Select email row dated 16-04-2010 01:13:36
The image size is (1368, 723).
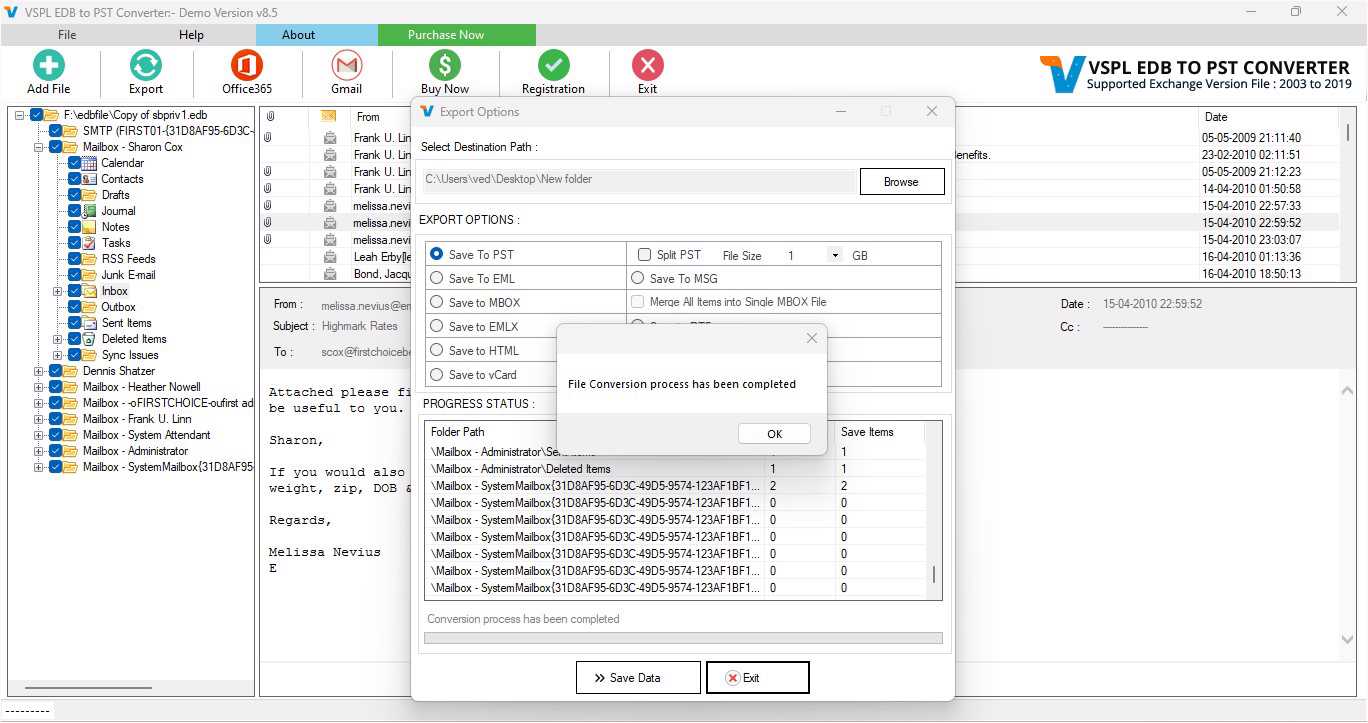pos(799,257)
